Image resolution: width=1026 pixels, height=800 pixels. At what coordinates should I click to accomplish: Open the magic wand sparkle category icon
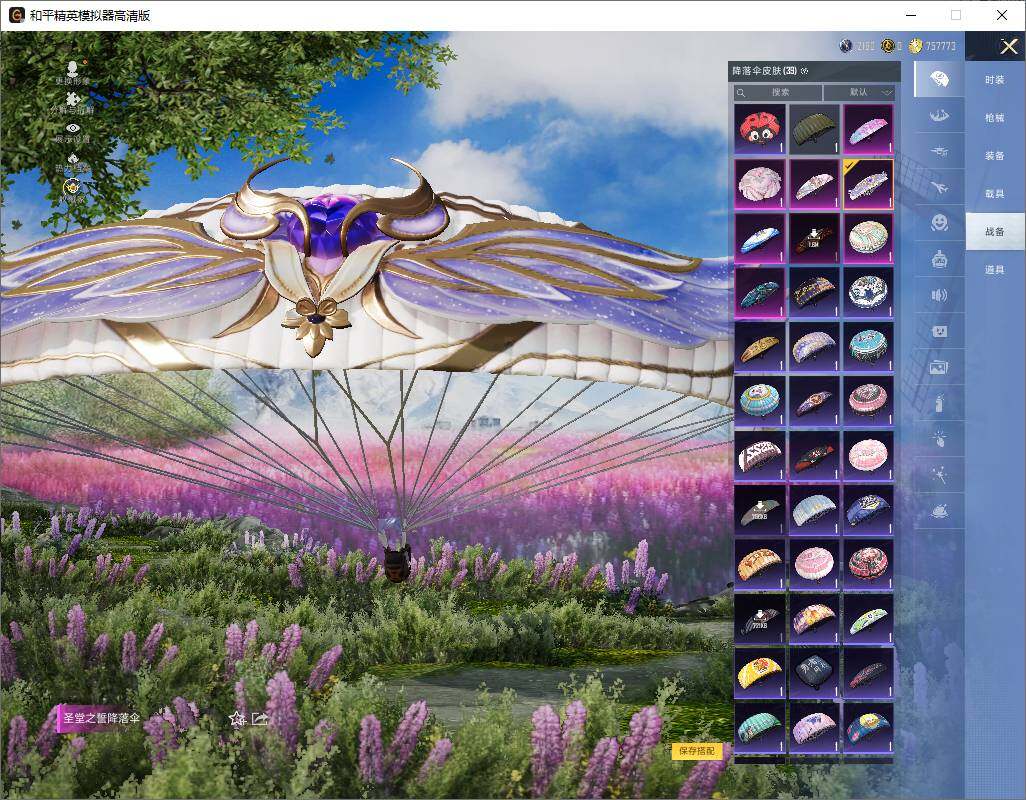939,475
